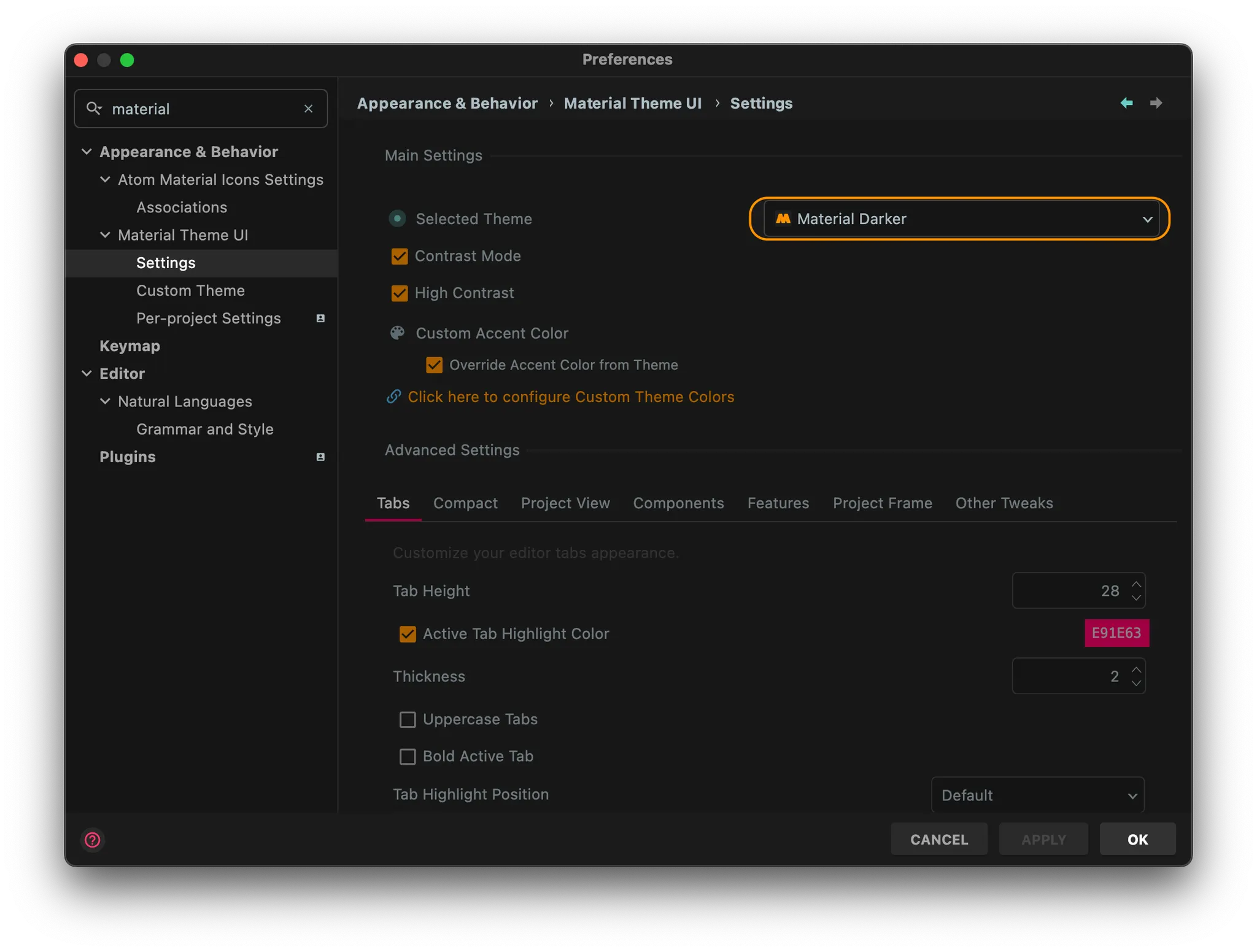Toggle the Bold Active Tab checkbox
Screen dimensions: 1257x952
(x=408, y=756)
